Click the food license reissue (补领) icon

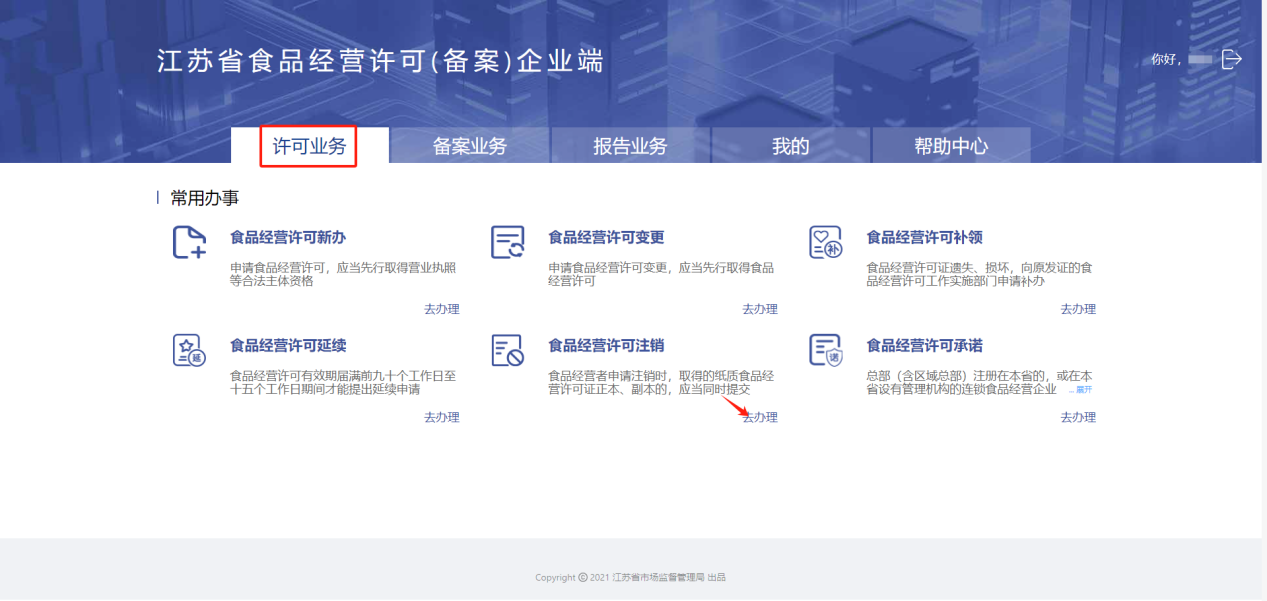point(825,243)
